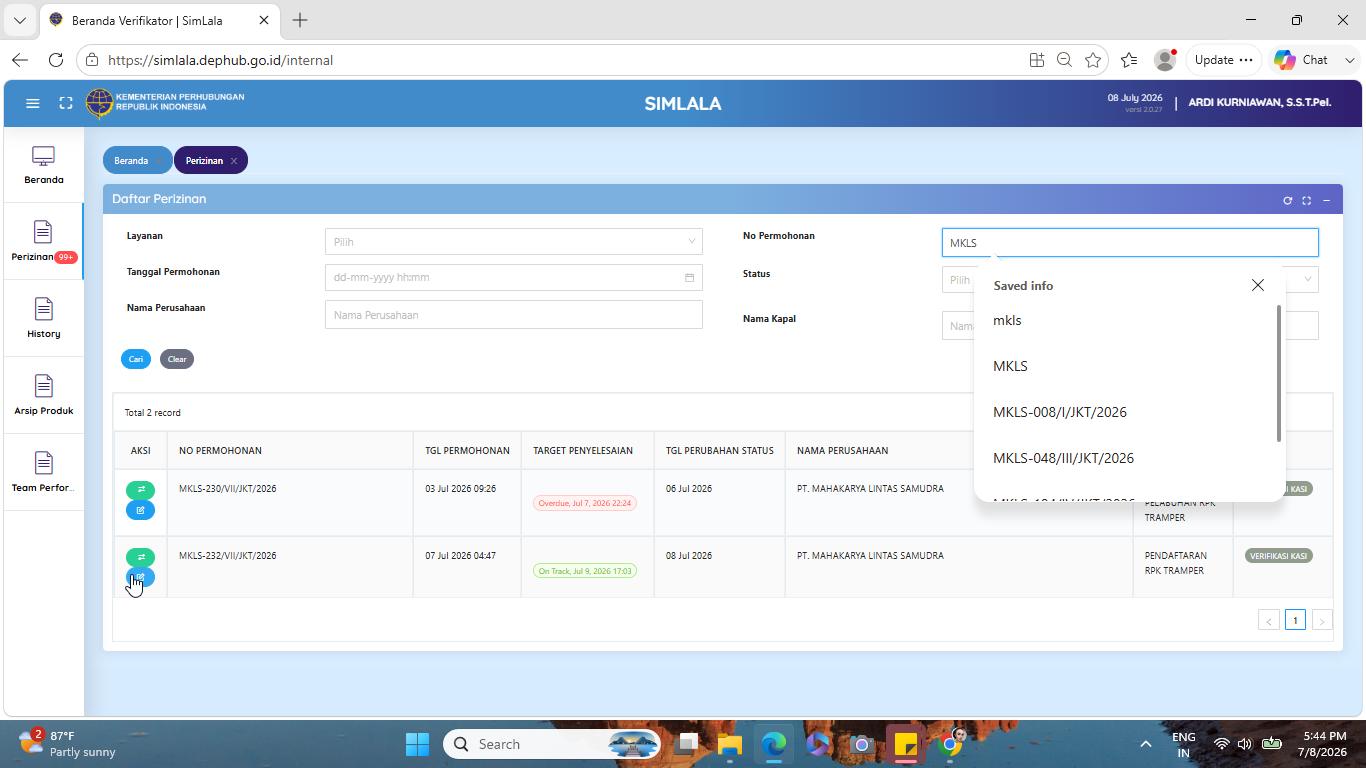
Task: Click blue edit icon for MKLS-230/VII/JKT/2026
Action: [x=140, y=510]
